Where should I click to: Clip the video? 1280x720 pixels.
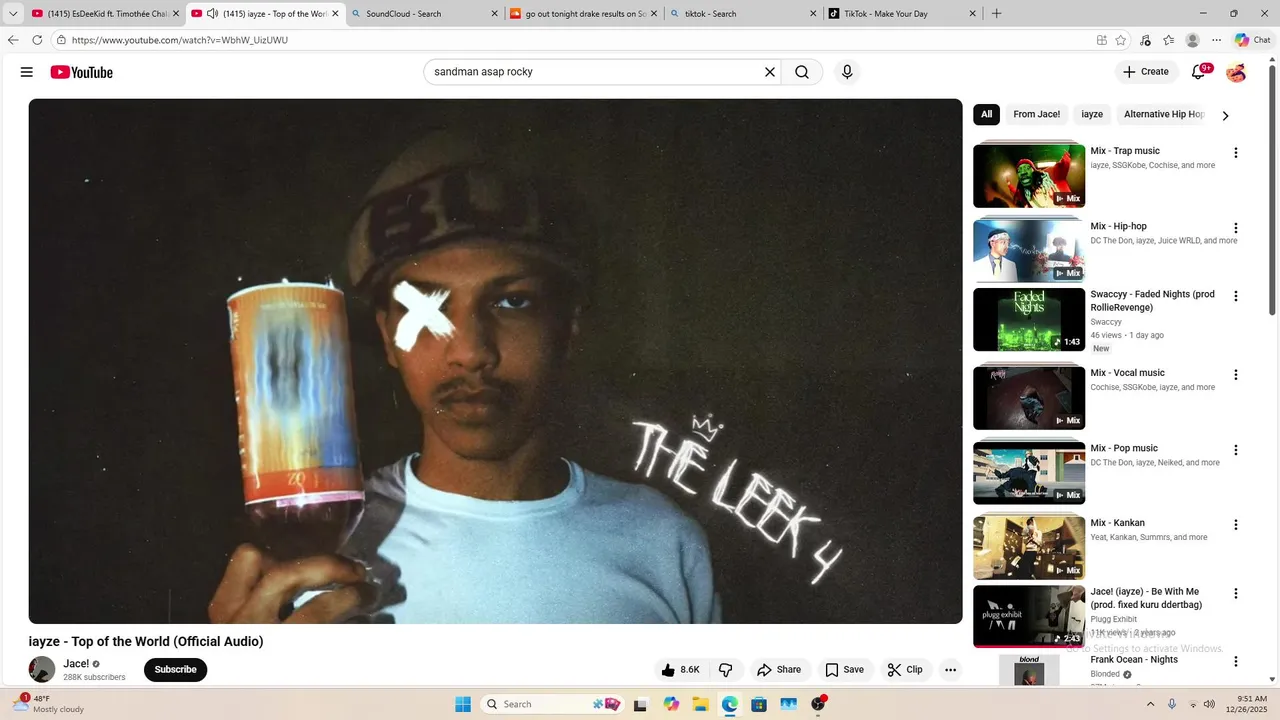pos(905,670)
